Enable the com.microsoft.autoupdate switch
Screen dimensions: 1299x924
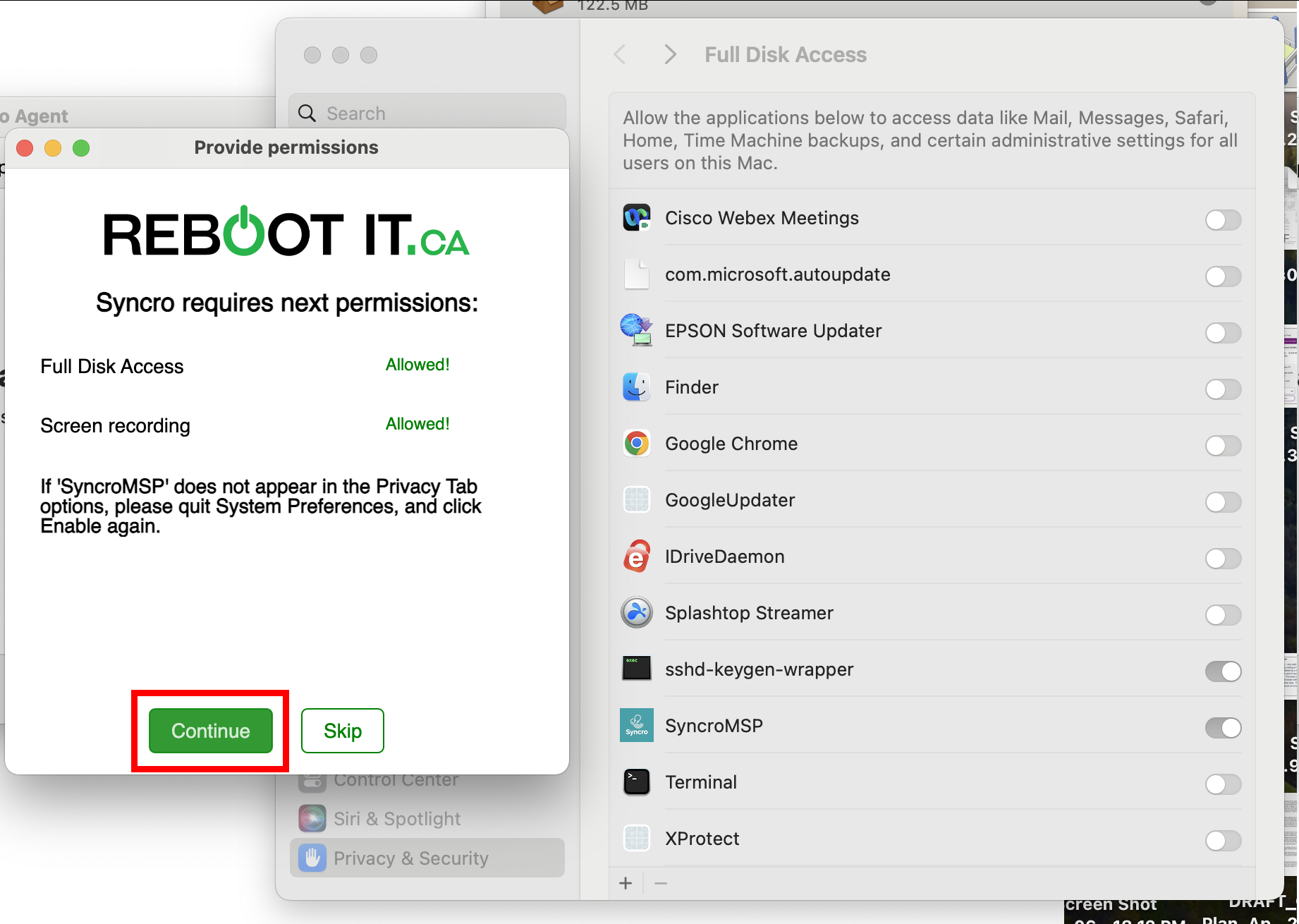pos(1223,276)
